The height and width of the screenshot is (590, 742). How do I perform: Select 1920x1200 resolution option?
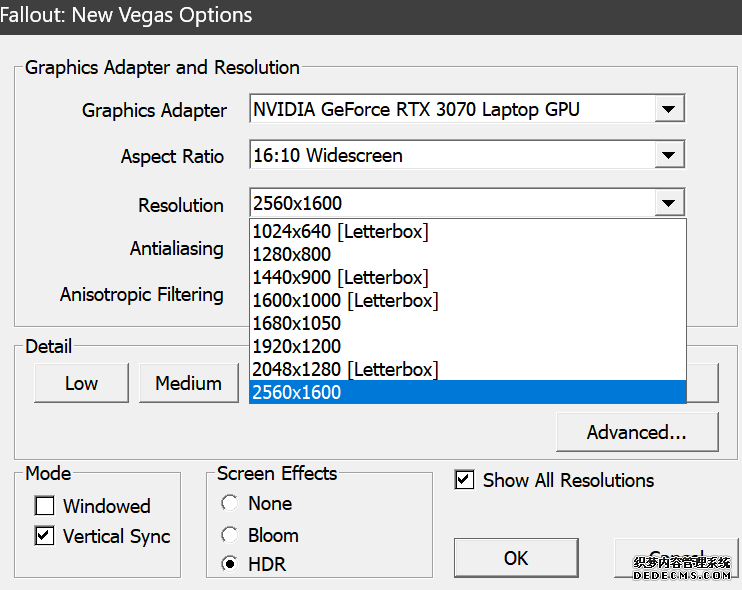coord(297,346)
